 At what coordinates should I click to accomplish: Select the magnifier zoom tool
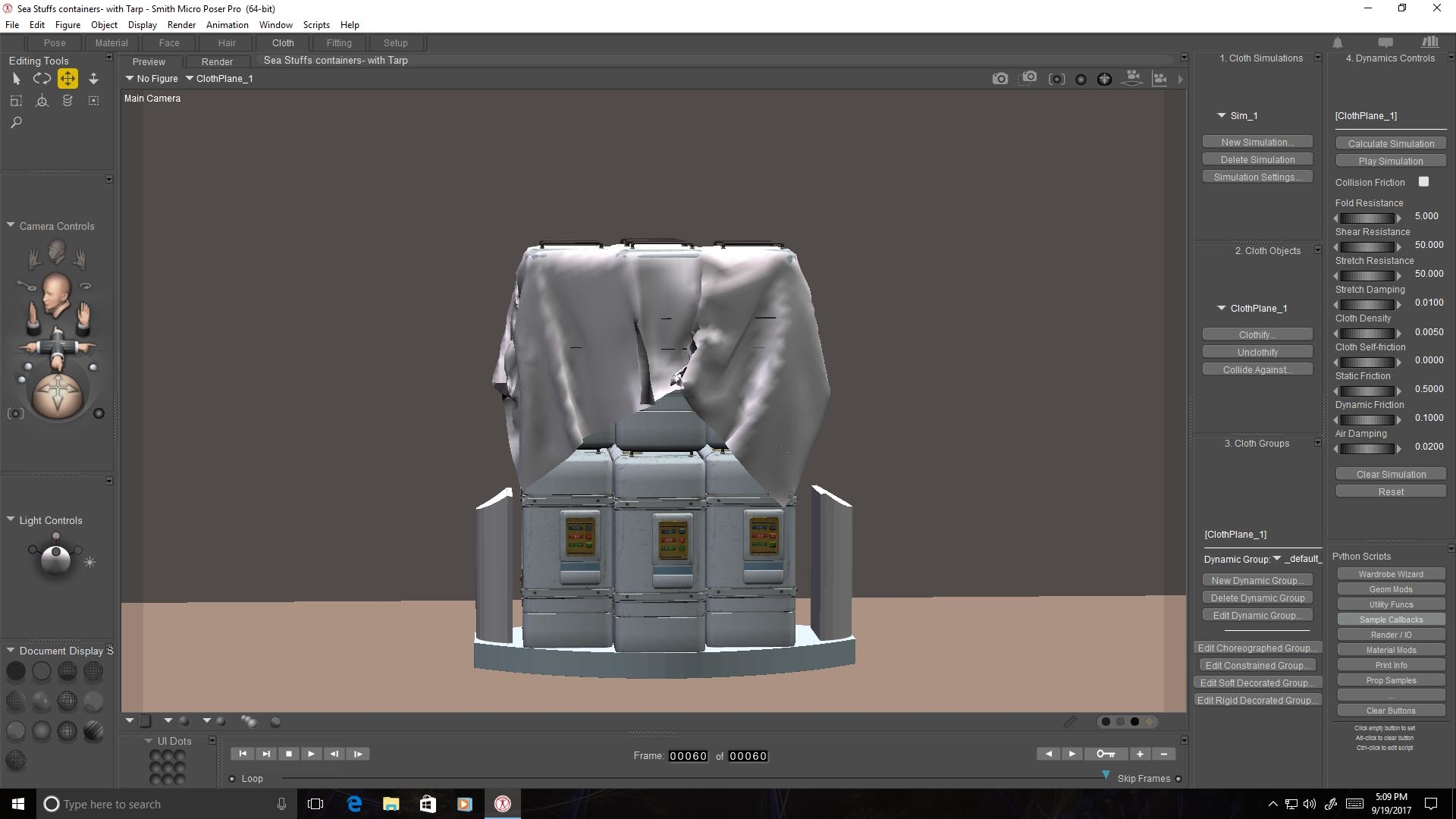point(16,122)
